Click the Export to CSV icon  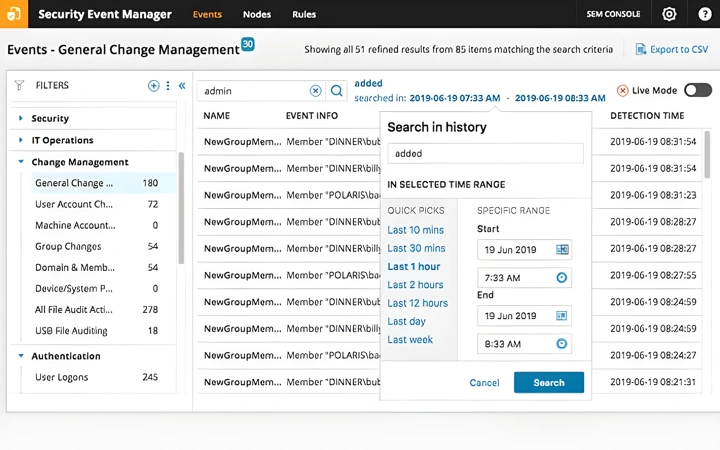640,49
